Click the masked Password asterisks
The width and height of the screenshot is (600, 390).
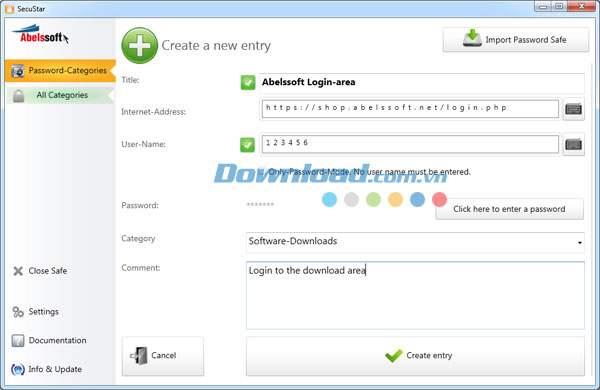tap(260, 205)
